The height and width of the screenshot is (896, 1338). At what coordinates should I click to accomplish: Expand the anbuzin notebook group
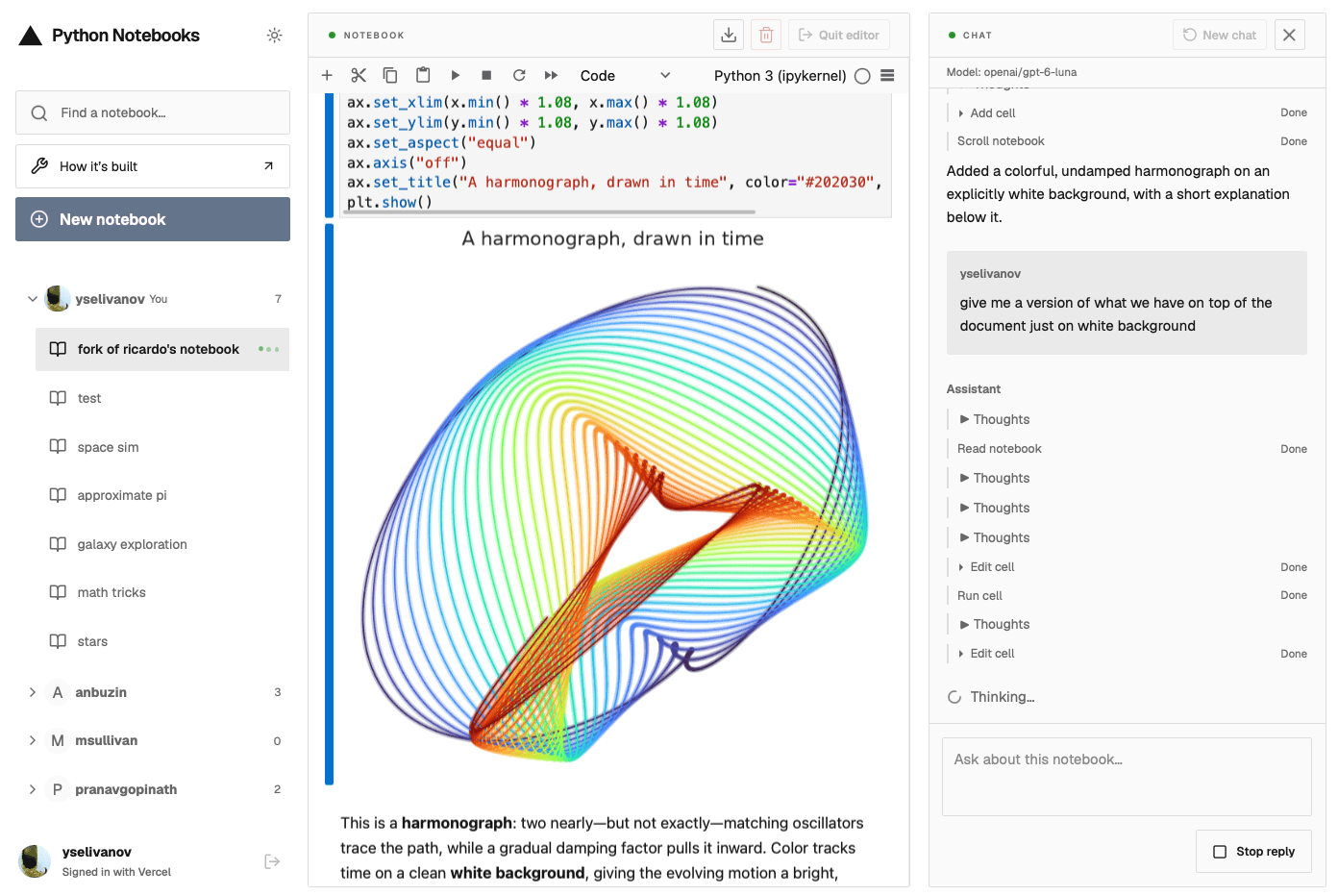tap(33, 692)
